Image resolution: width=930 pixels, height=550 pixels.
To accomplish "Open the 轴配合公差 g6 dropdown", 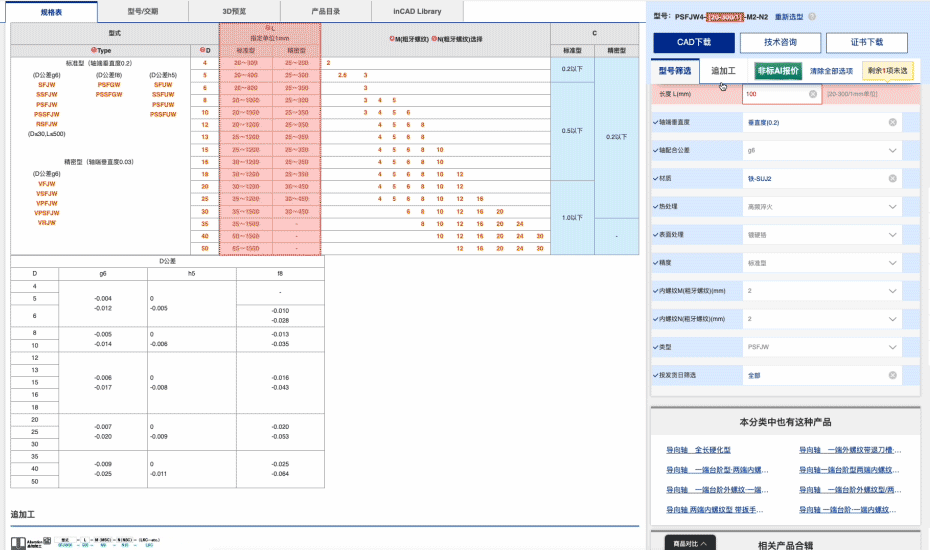I will (892, 150).
